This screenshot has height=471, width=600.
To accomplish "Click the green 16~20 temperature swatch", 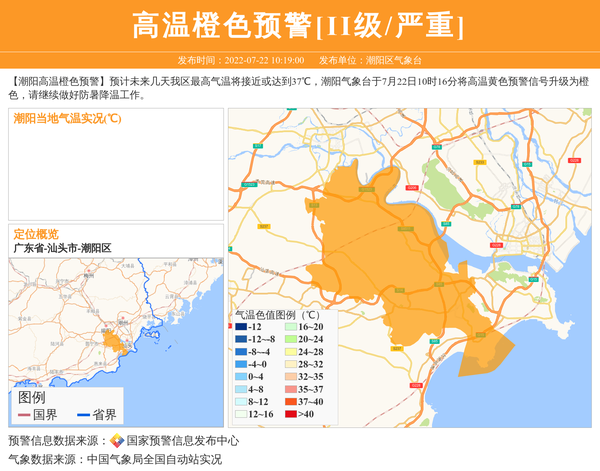I will (290, 327).
